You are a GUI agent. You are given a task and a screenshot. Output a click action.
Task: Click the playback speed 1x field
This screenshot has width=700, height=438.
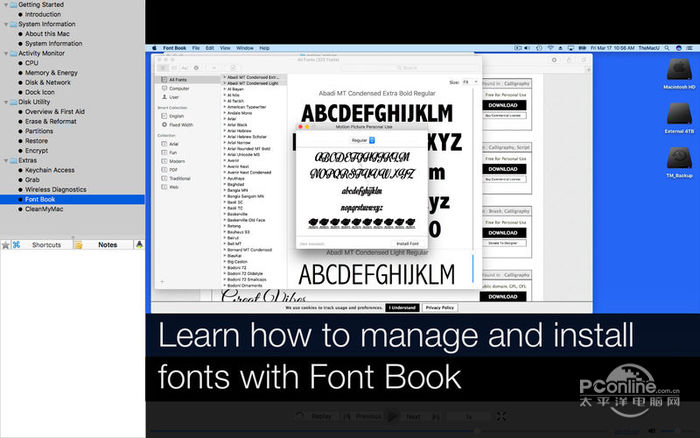pos(469,417)
